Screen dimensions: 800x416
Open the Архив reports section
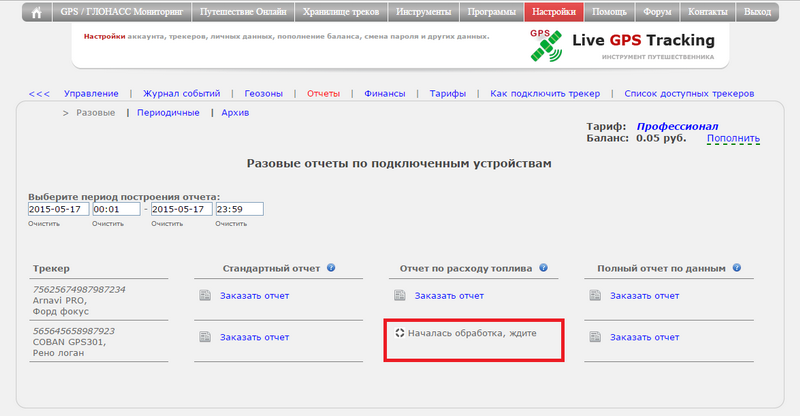(x=235, y=113)
